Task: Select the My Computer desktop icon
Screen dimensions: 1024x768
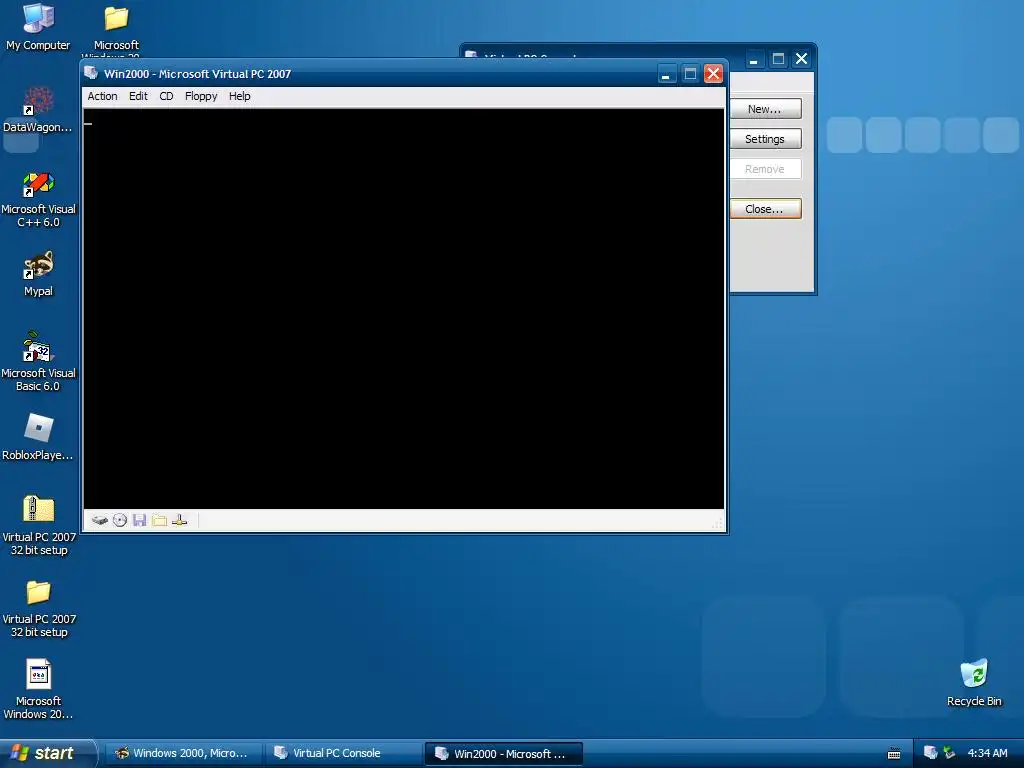Action: click(38, 27)
